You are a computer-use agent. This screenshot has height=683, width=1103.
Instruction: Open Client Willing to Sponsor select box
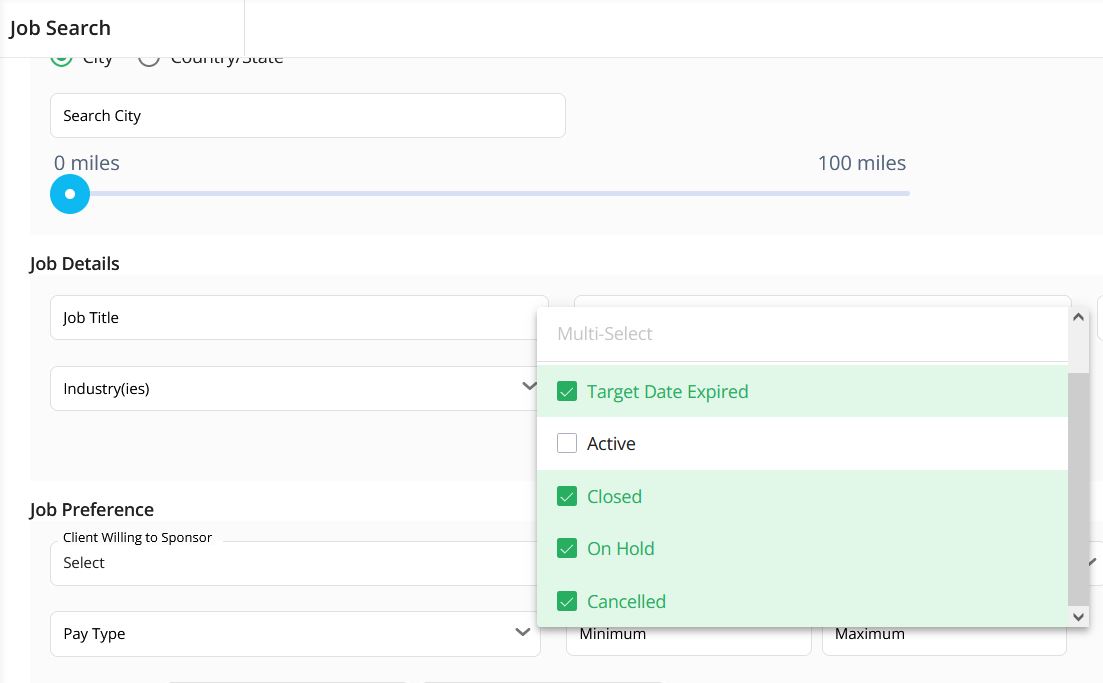[295, 563]
